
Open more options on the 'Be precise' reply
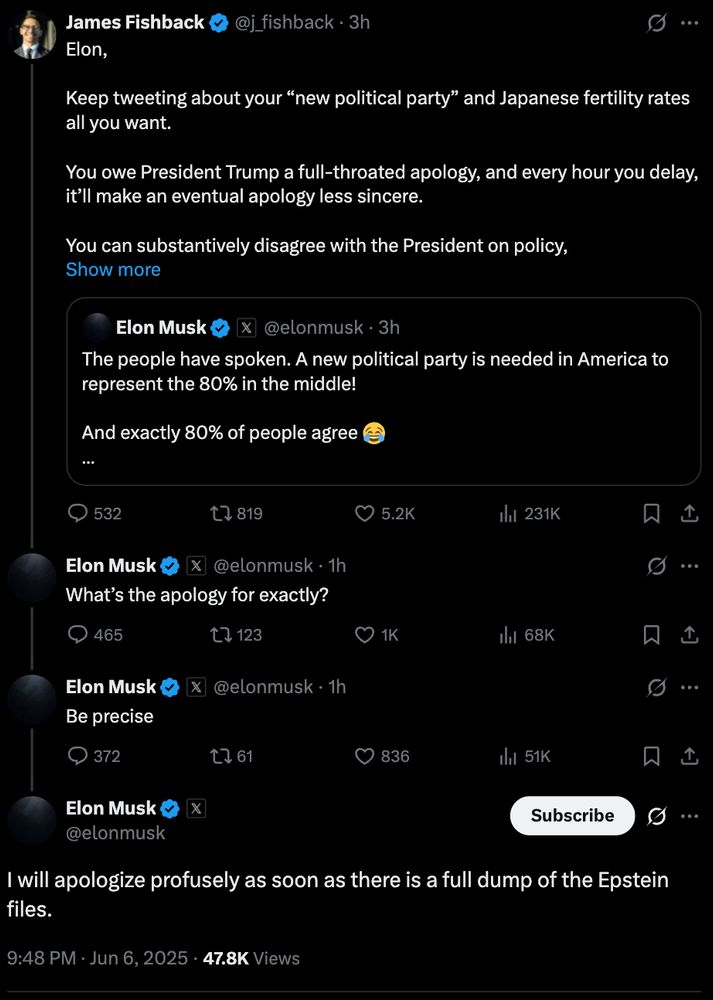click(x=689, y=687)
